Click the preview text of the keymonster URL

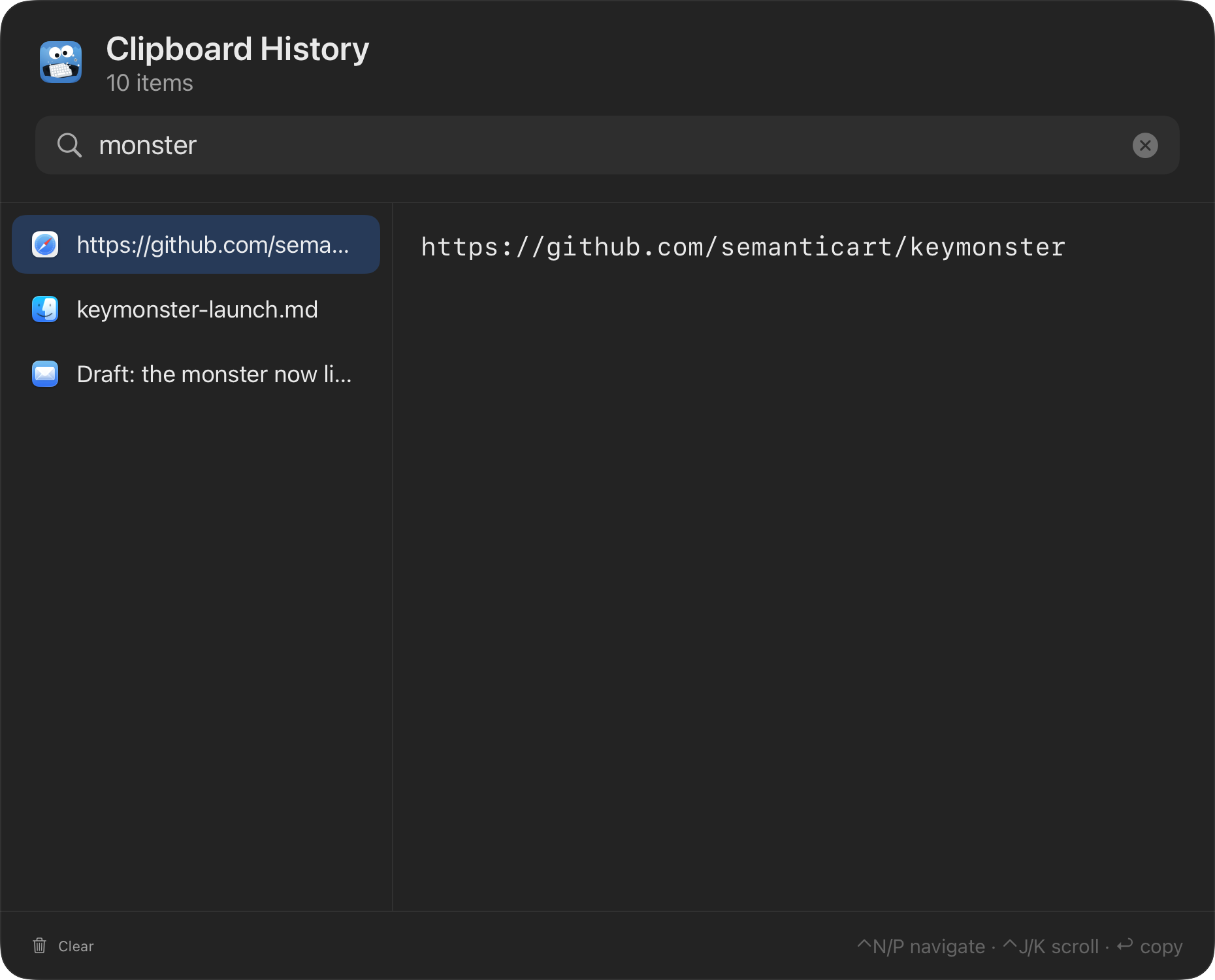click(x=743, y=247)
